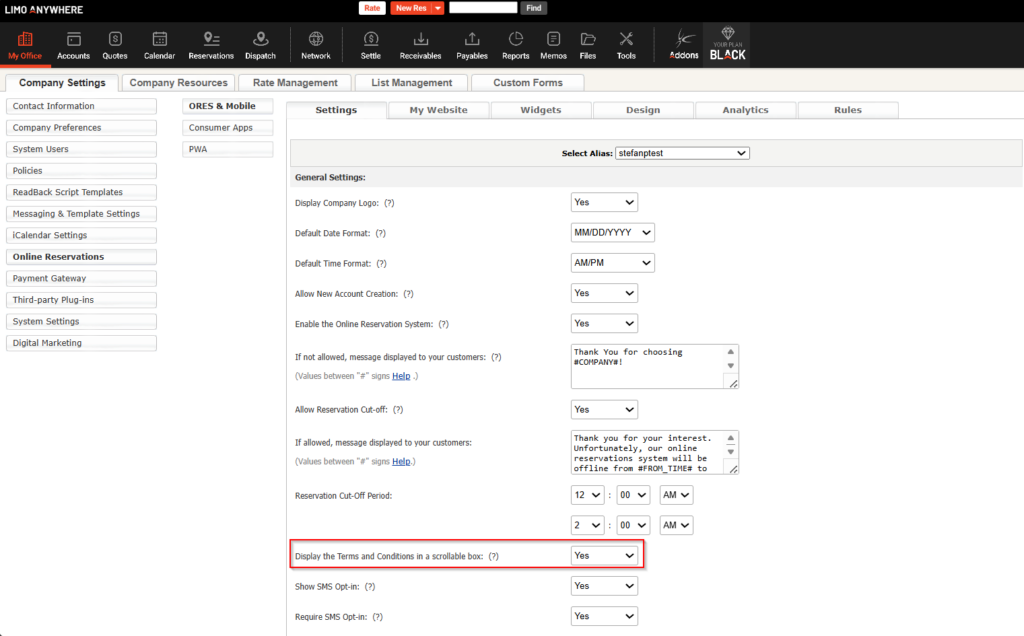Expand the Select Alias dropdown
This screenshot has height=636, width=1024.
tap(682, 153)
